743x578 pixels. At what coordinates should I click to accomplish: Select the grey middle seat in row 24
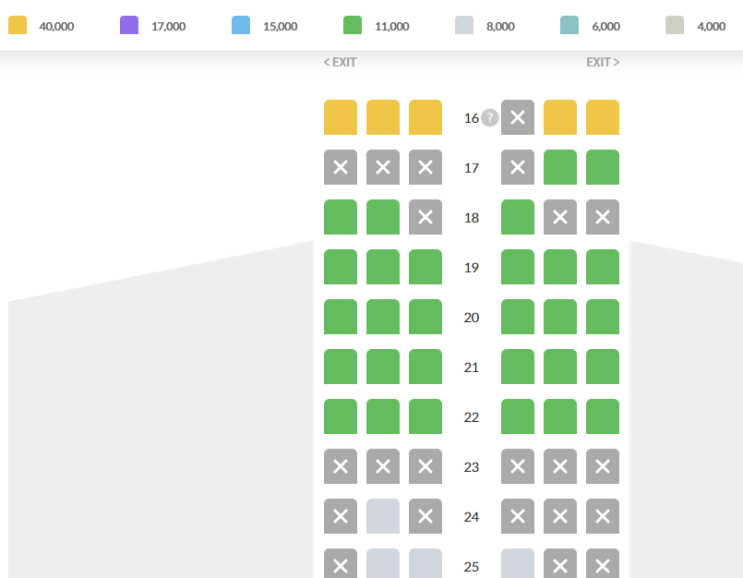(x=382, y=516)
